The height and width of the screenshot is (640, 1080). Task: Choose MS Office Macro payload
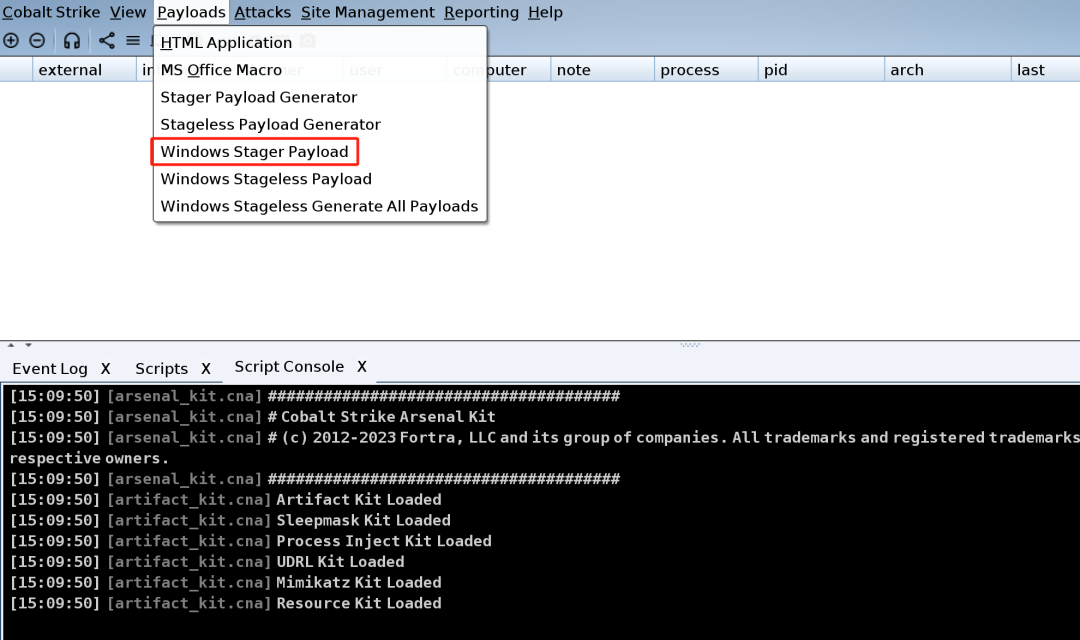click(320, 70)
